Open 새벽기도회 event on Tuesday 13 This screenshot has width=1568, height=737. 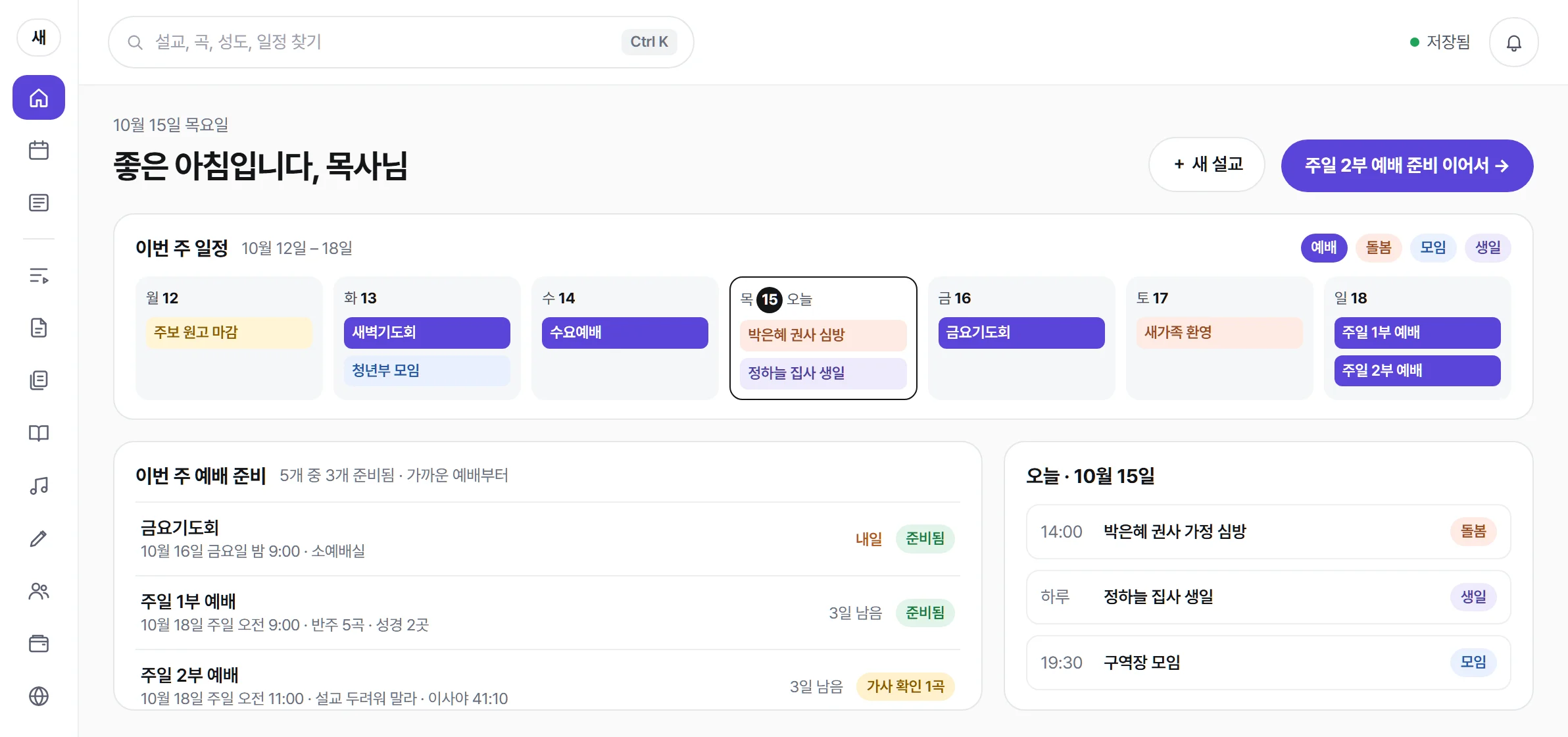tap(426, 332)
